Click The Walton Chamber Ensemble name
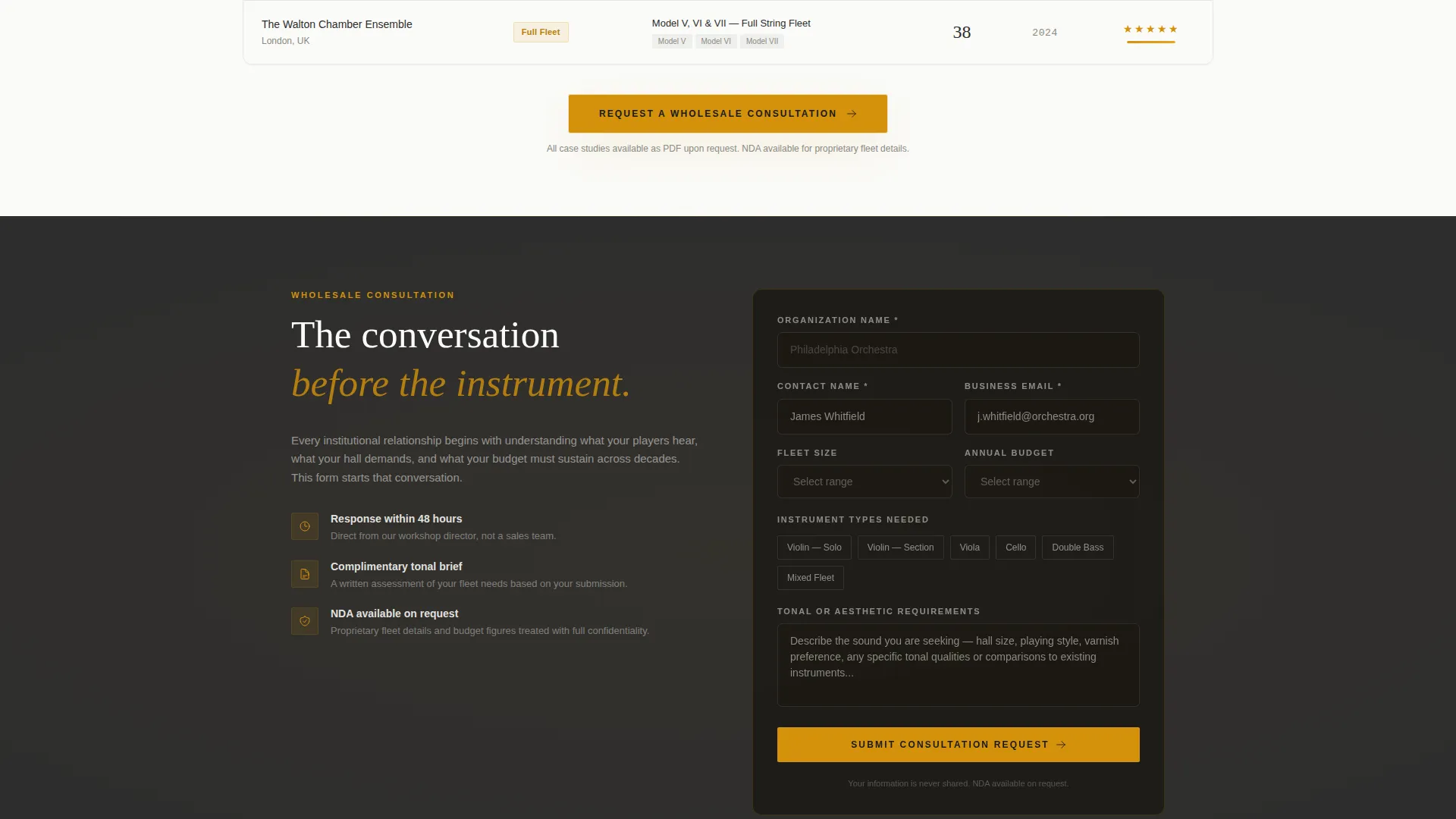This screenshot has height=819, width=1456. (337, 24)
